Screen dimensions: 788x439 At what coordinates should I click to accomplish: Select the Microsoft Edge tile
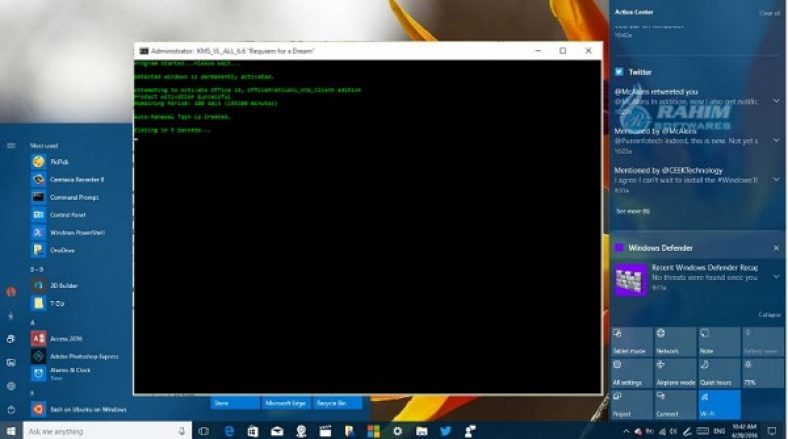(285, 402)
